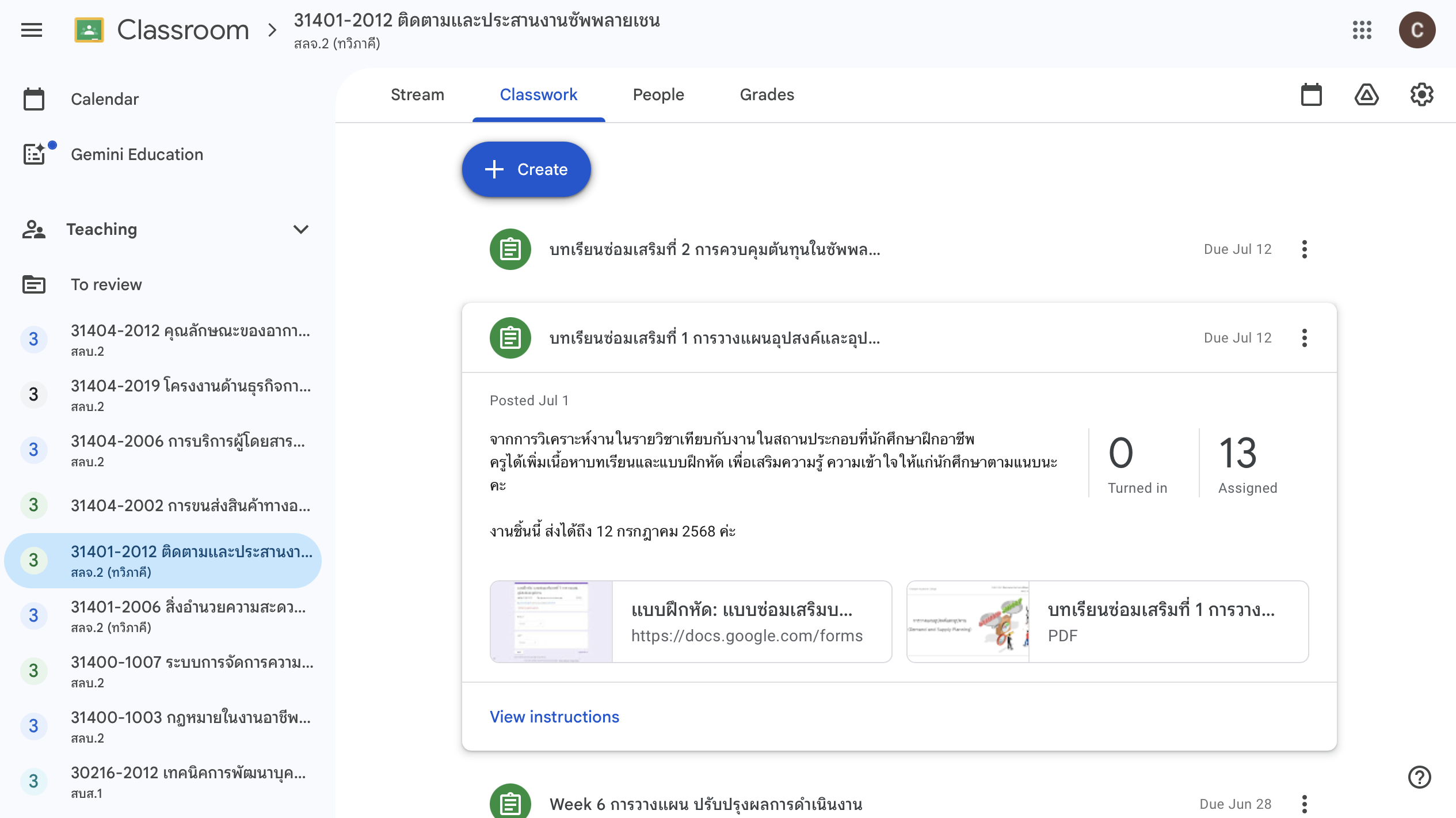The height and width of the screenshot is (818, 1456).
Task: Click text 'งานชิ้นนี้ ส่งได้ถึง 12 กรกฎาคม 2568 ค่ะ'
Action: click(x=612, y=531)
